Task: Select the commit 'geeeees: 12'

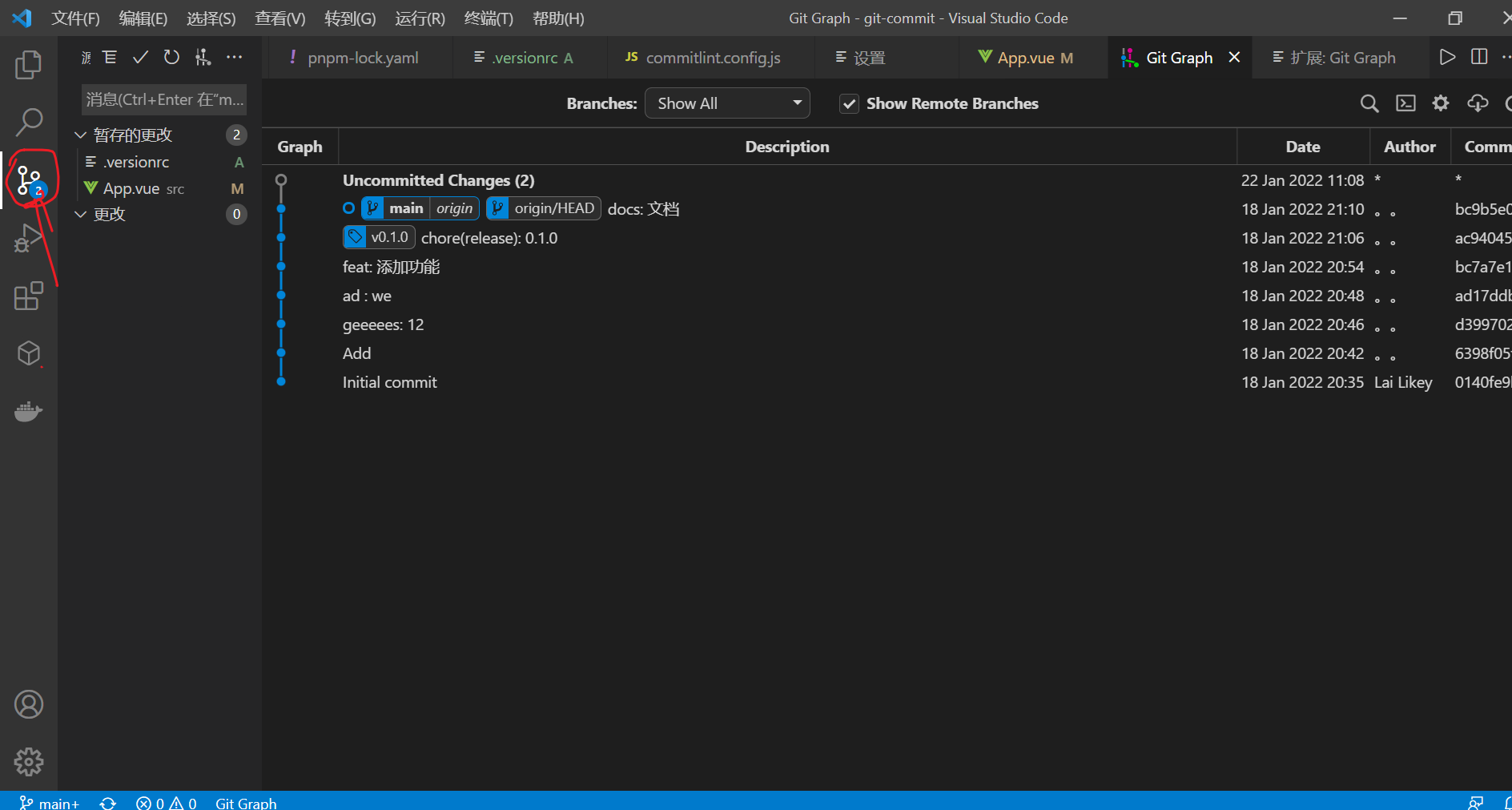Action: [887, 324]
